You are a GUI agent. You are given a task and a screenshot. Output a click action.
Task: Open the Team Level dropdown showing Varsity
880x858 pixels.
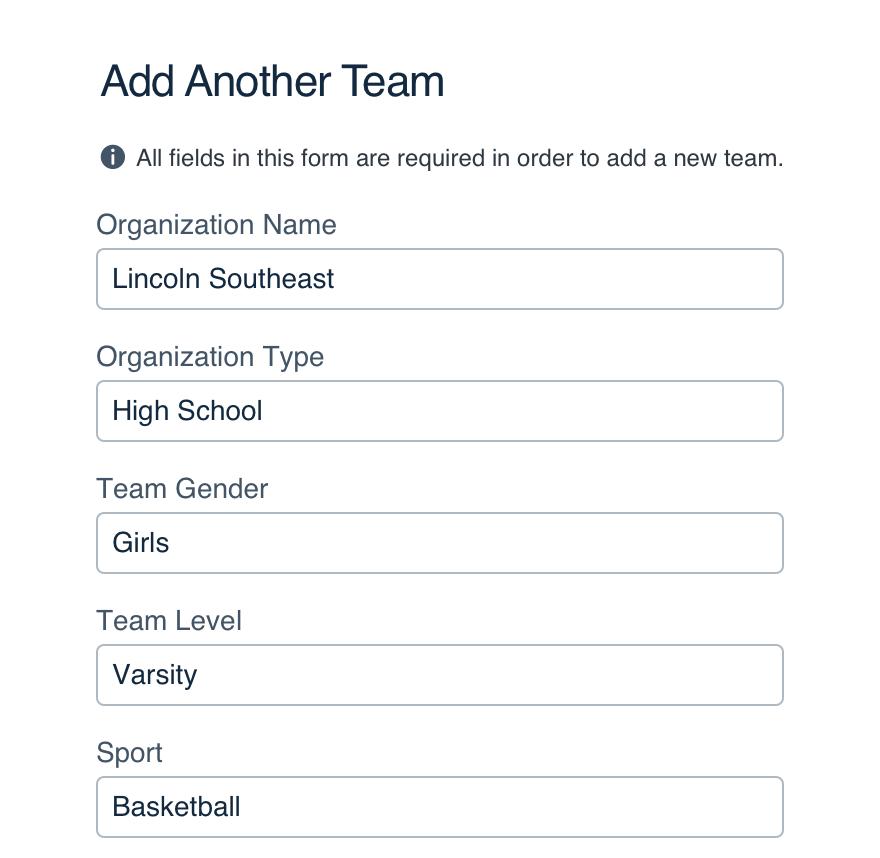(439, 675)
